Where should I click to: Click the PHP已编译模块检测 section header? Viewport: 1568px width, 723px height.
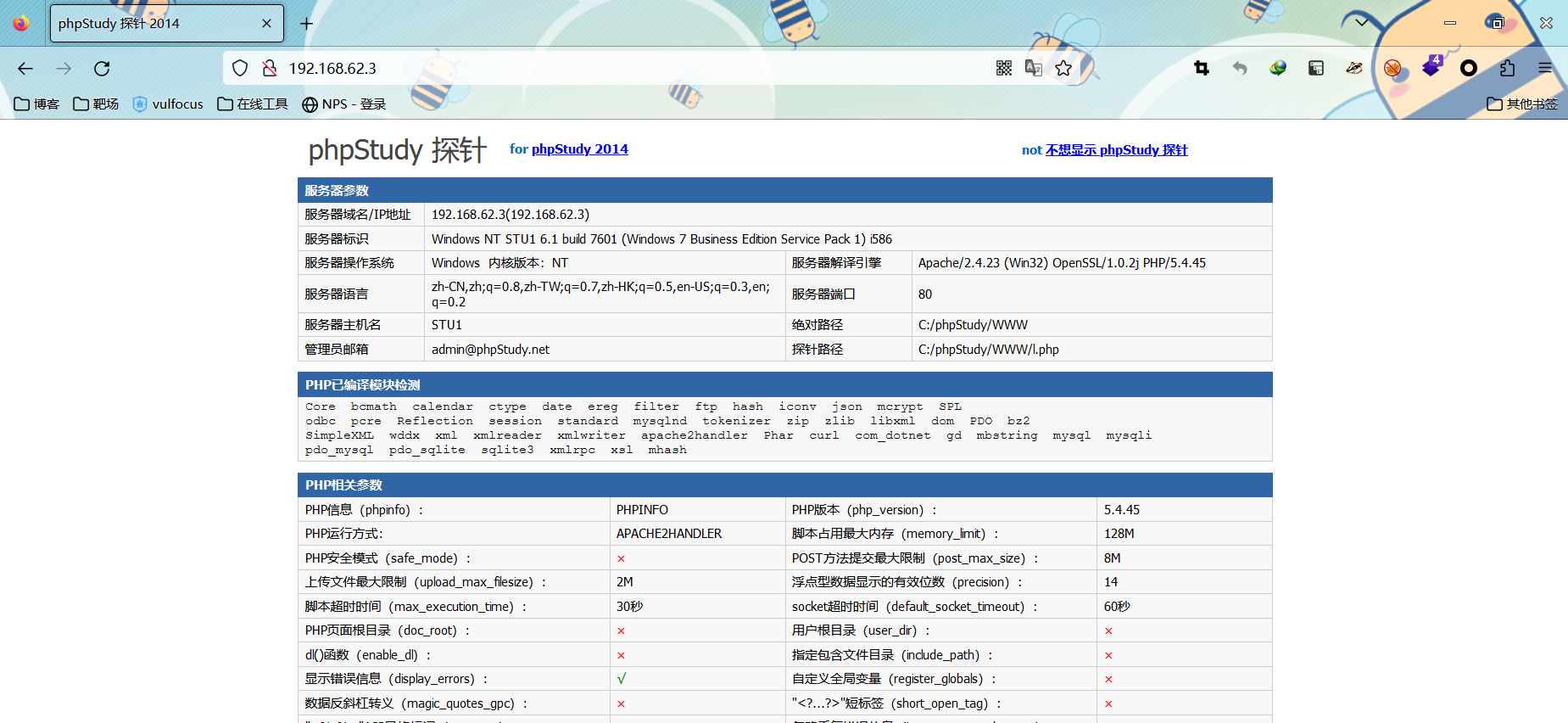pos(785,384)
